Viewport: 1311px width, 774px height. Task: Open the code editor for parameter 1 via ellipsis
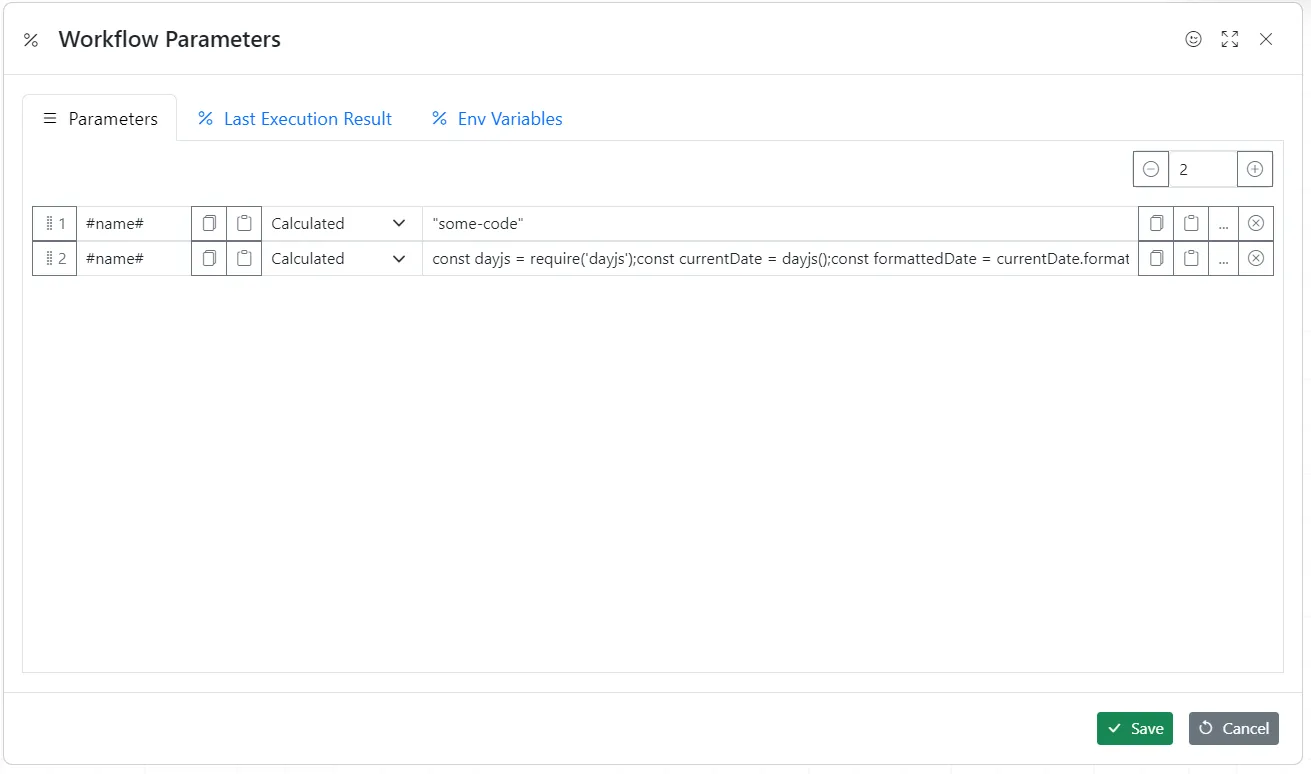1223,223
